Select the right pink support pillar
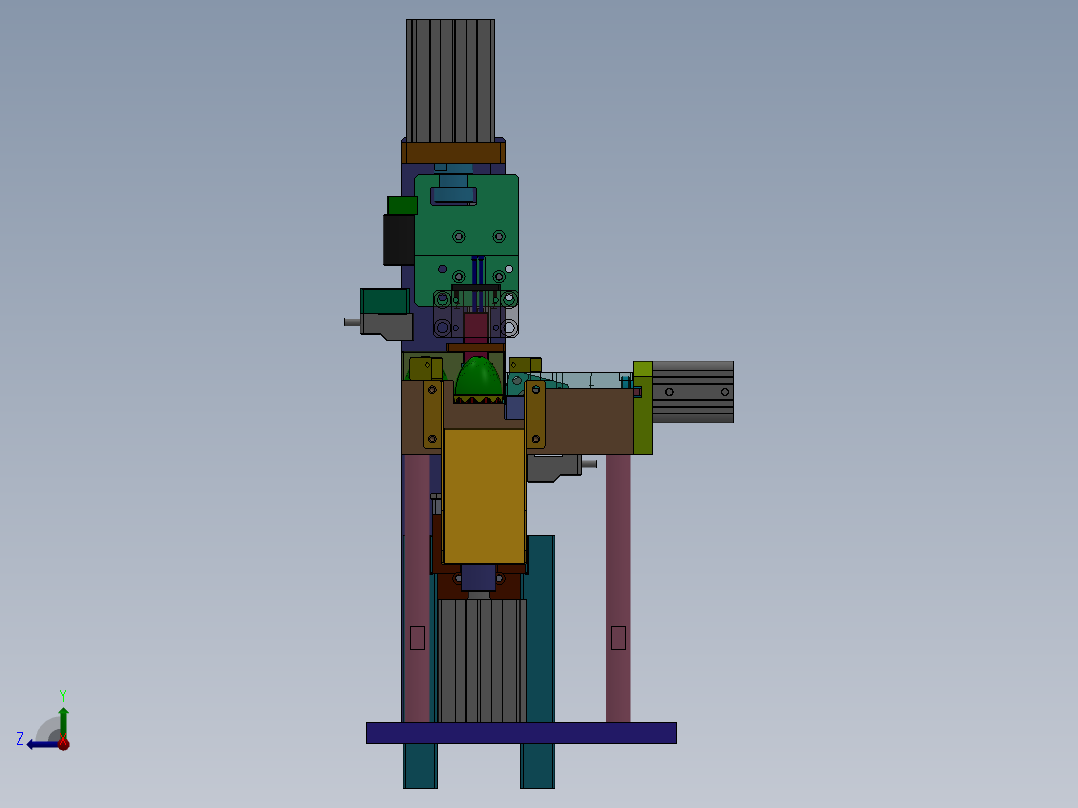The height and width of the screenshot is (808, 1078). click(x=618, y=588)
